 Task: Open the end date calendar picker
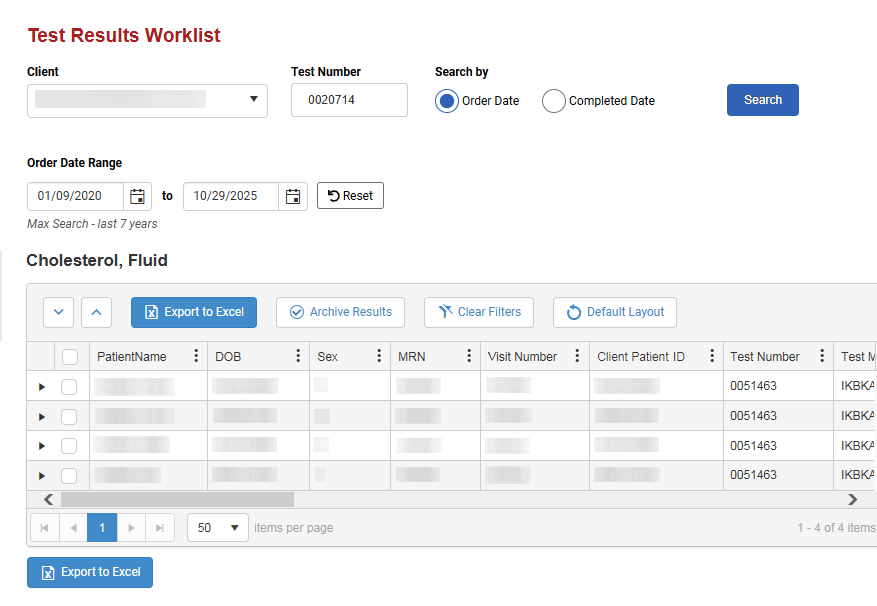click(x=293, y=196)
